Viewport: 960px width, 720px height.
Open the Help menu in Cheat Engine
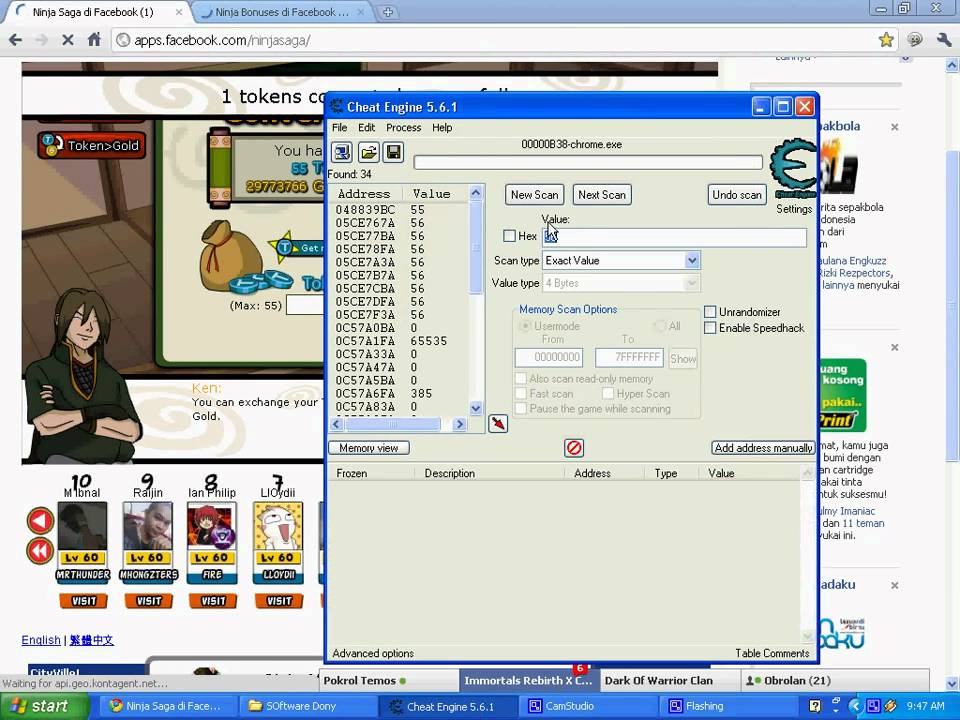pyautogui.click(x=442, y=127)
